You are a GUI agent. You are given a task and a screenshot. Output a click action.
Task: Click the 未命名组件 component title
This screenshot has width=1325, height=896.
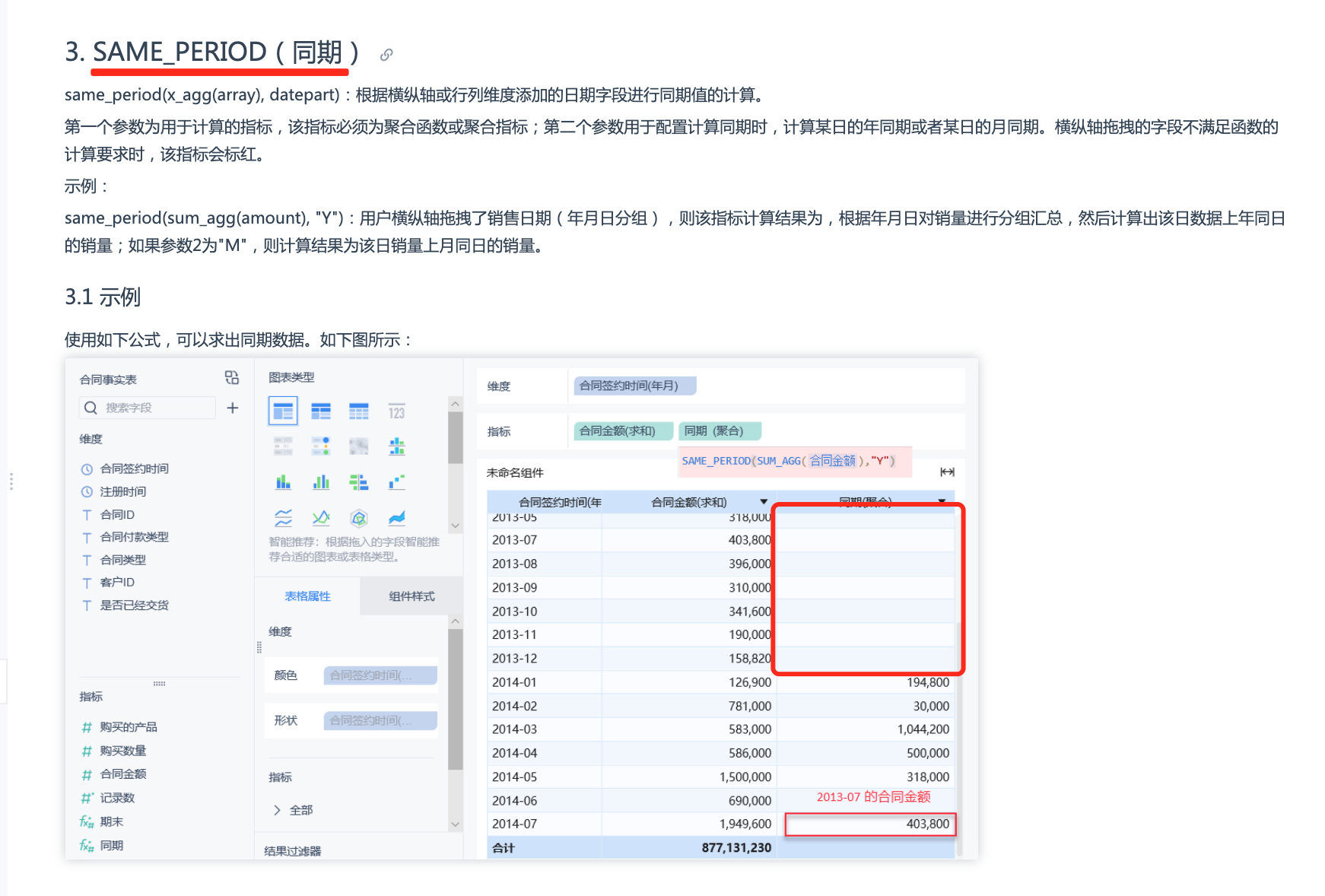pyautogui.click(x=515, y=473)
